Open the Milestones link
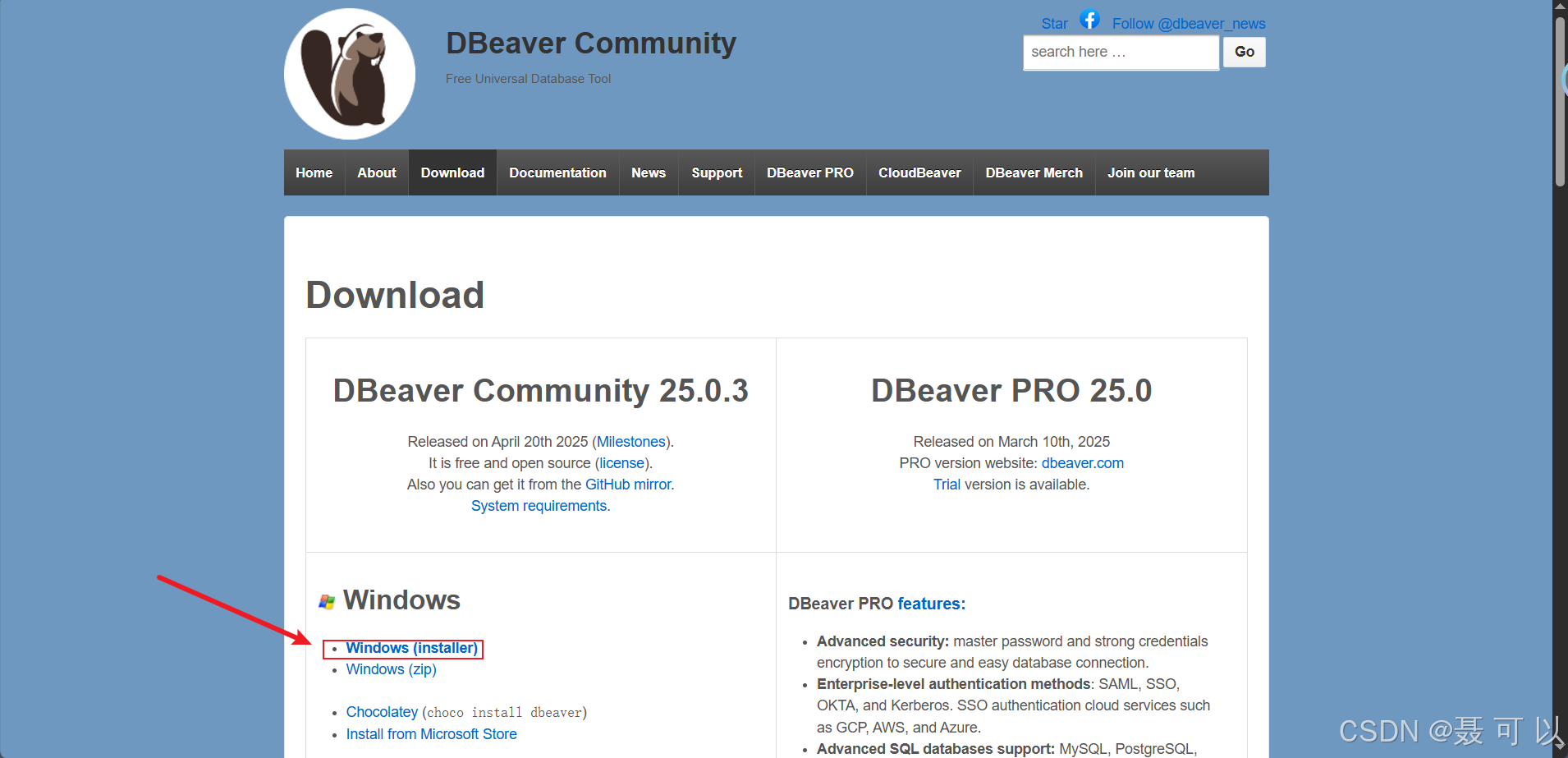The width and height of the screenshot is (1568, 758). pyautogui.click(x=631, y=442)
